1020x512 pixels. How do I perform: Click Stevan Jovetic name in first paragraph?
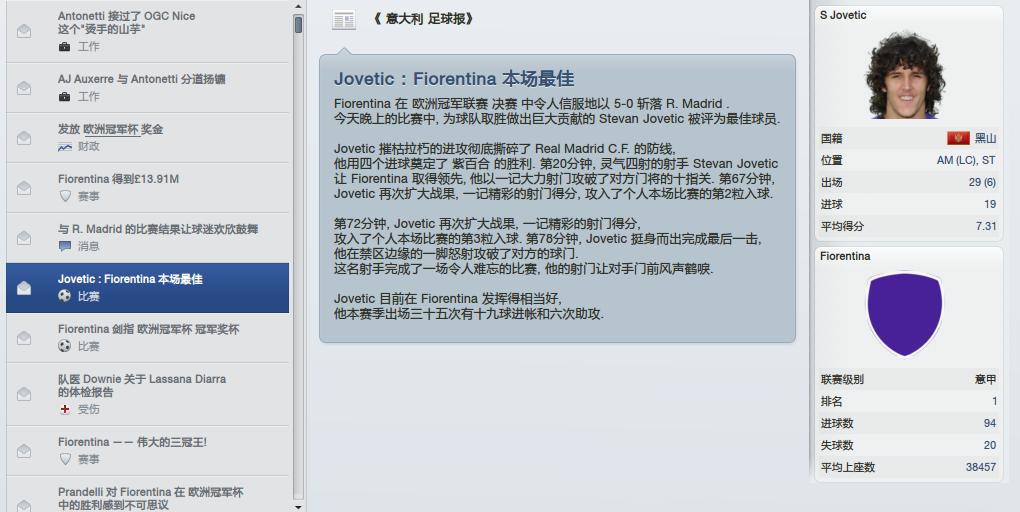click(641, 119)
